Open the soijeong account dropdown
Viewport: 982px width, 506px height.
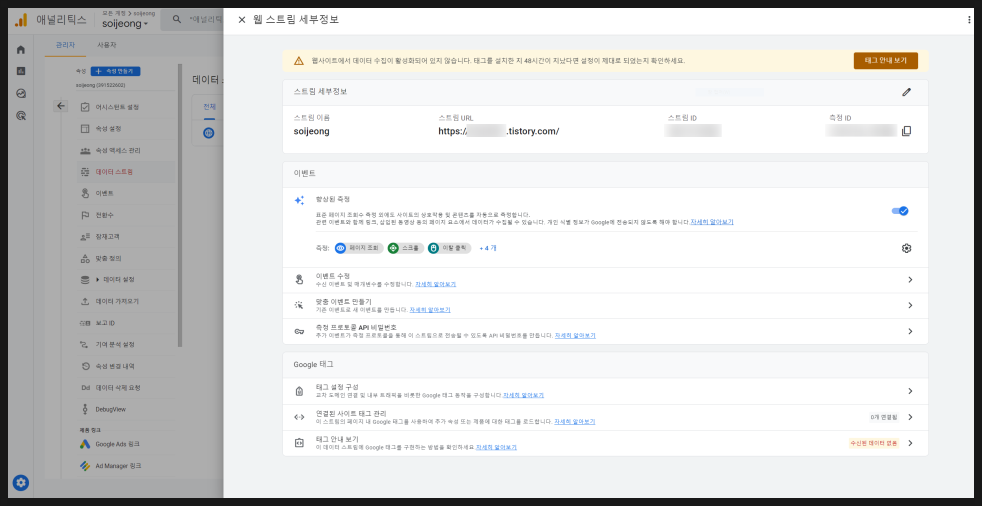(125, 24)
